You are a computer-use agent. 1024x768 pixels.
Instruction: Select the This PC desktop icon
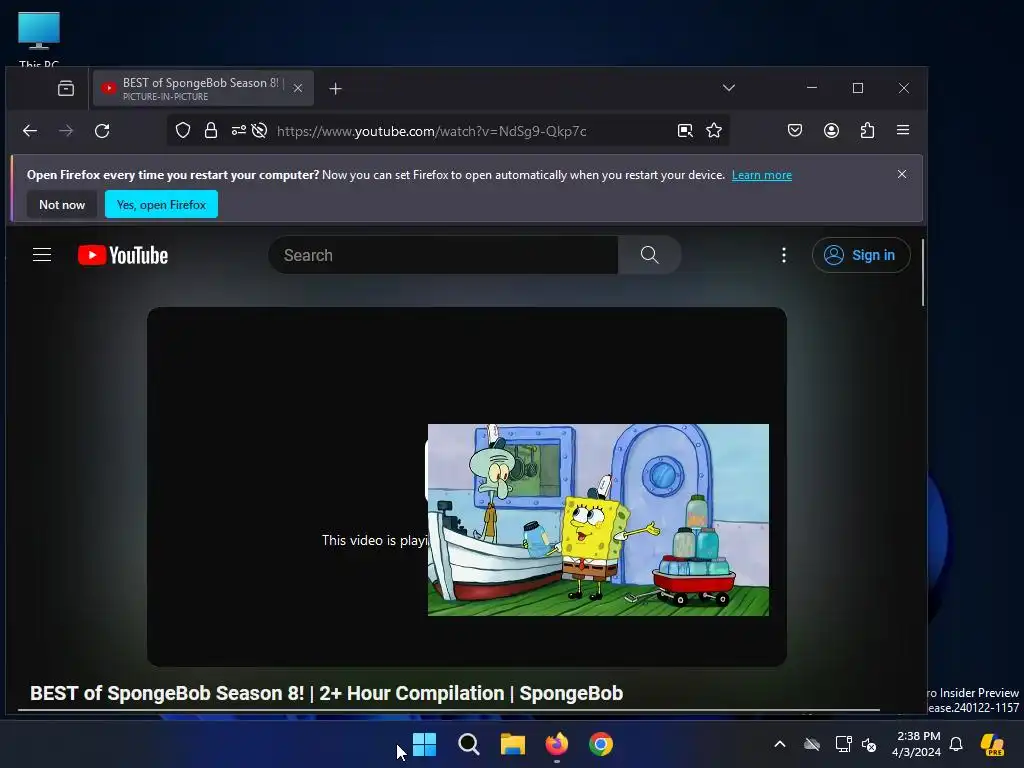(x=39, y=39)
